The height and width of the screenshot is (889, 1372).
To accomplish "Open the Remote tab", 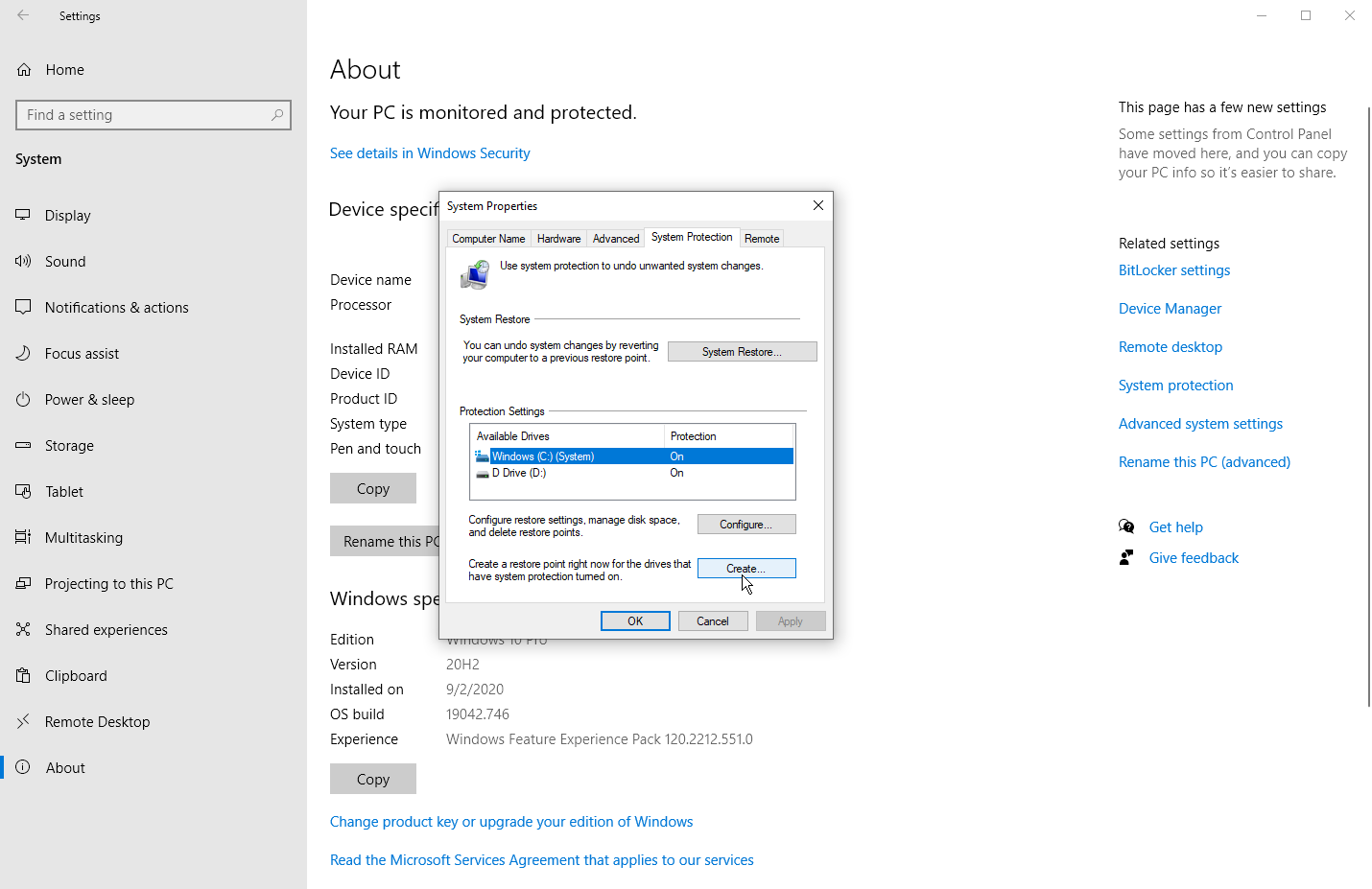I will [762, 239].
